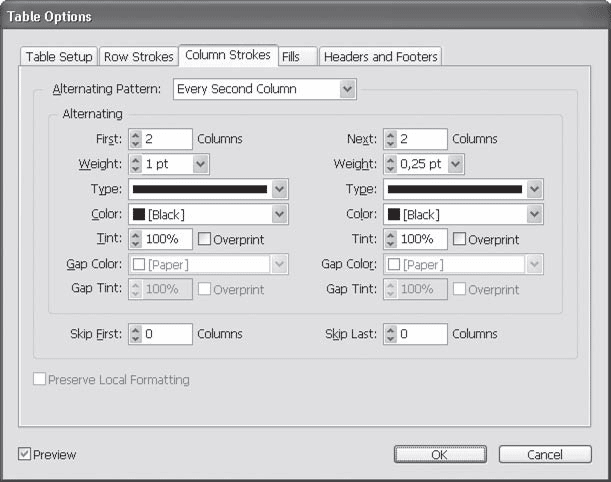Uncheck the Preview checkbox
Image resolution: width=611 pixels, height=482 pixels.
pos(25,455)
